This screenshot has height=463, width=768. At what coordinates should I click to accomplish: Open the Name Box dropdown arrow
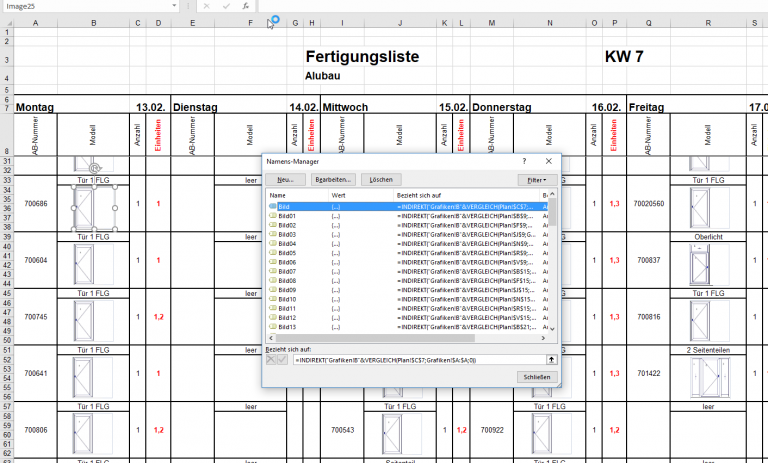(x=174, y=6)
